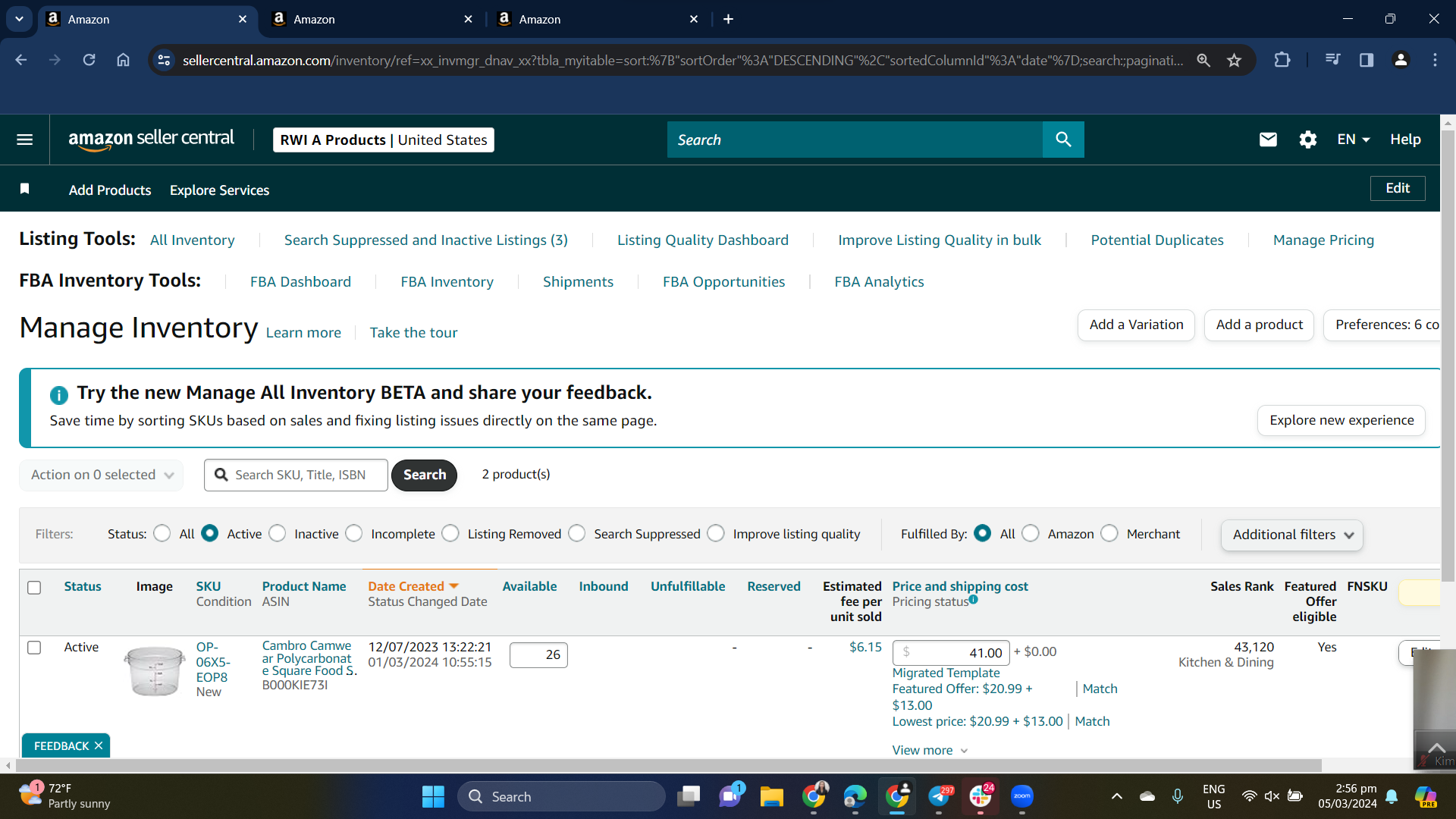Open the browser side panel icon

point(1367,60)
